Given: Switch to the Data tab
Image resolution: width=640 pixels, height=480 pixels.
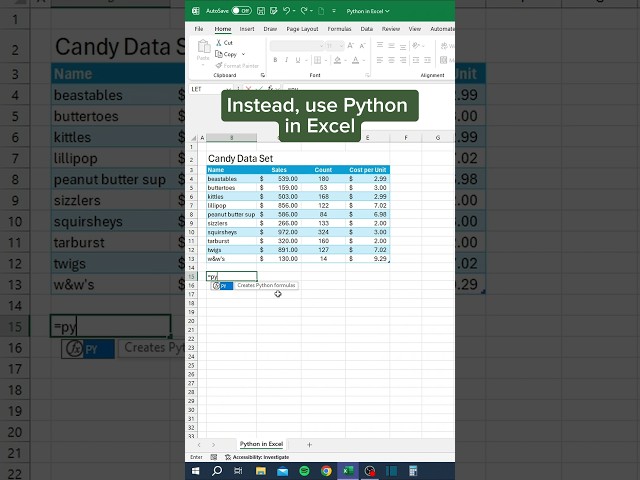Looking at the screenshot, I should point(367,29).
